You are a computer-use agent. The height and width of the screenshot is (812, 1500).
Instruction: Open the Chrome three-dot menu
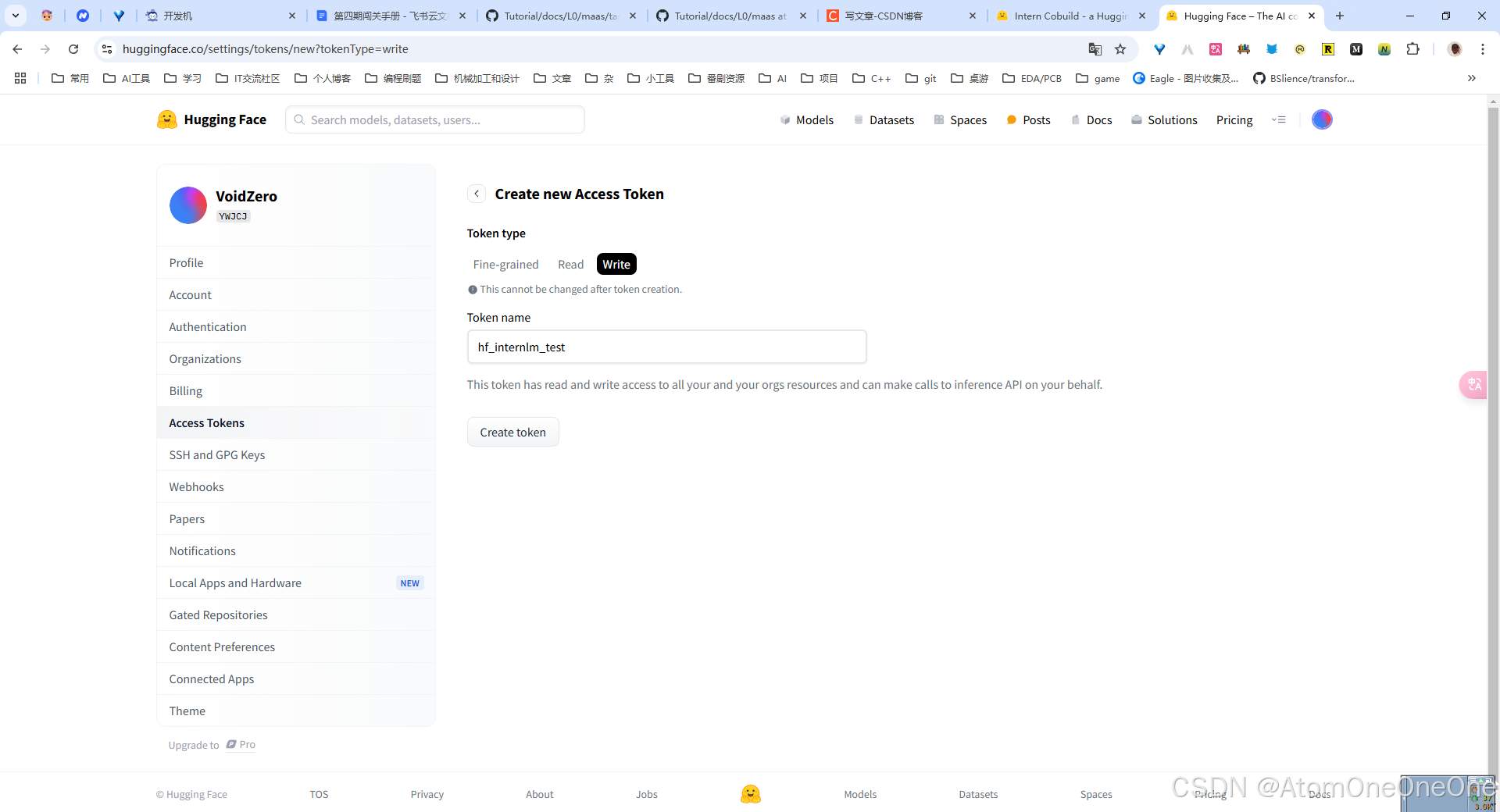(x=1483, y=49)
